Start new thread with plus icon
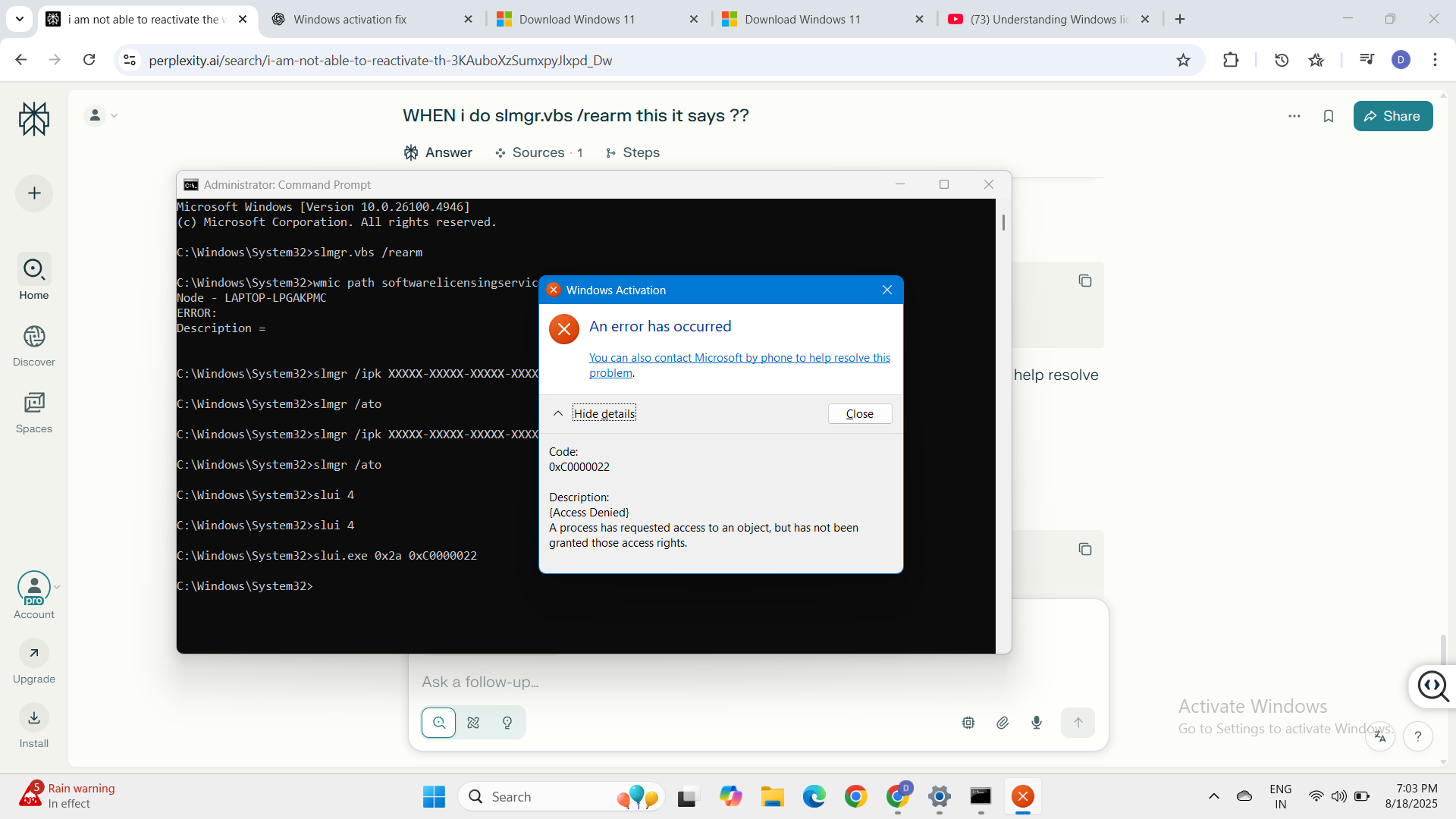 pyautogui.click(x=34, y=193)
